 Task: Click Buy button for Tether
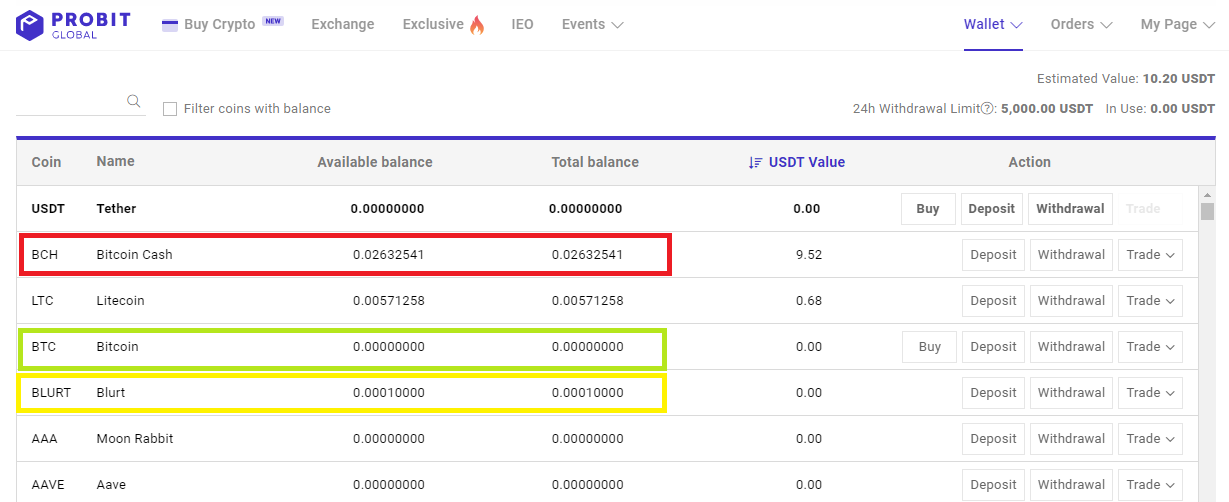point(928,209)
